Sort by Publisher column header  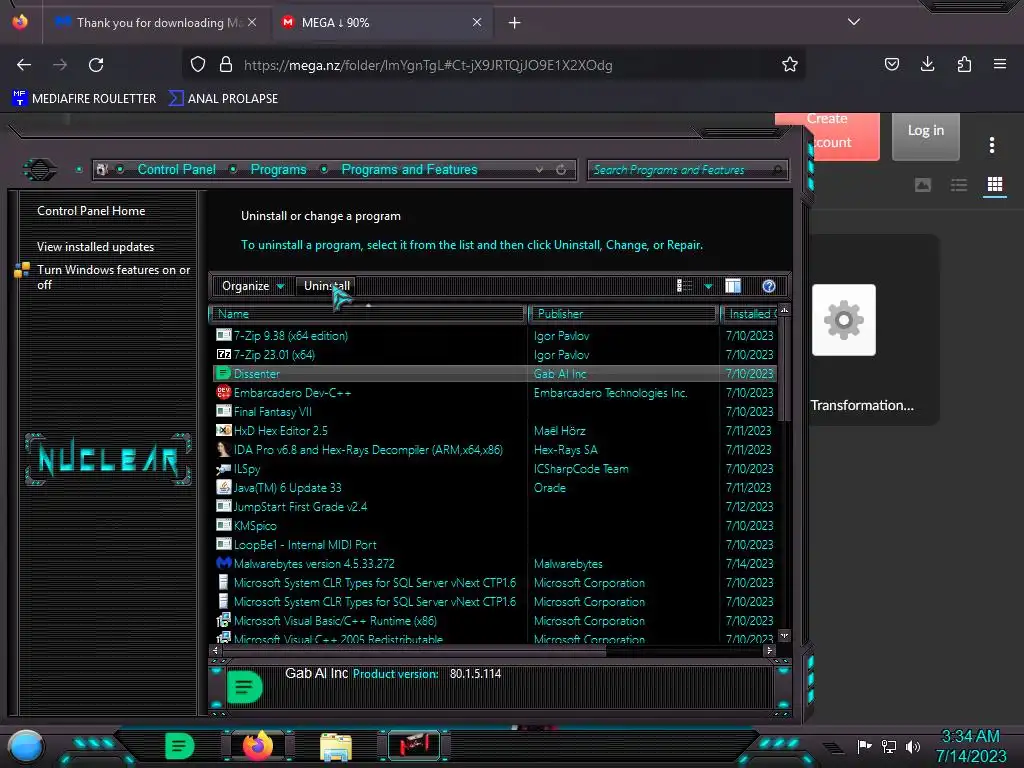click(623, 314)
